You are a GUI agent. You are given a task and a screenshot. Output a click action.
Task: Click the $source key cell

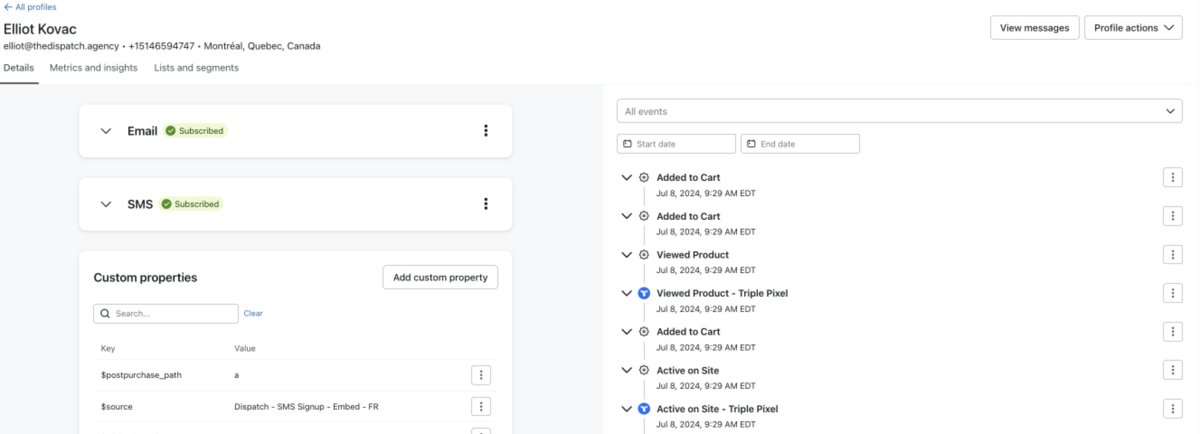[x=117, y=406]
